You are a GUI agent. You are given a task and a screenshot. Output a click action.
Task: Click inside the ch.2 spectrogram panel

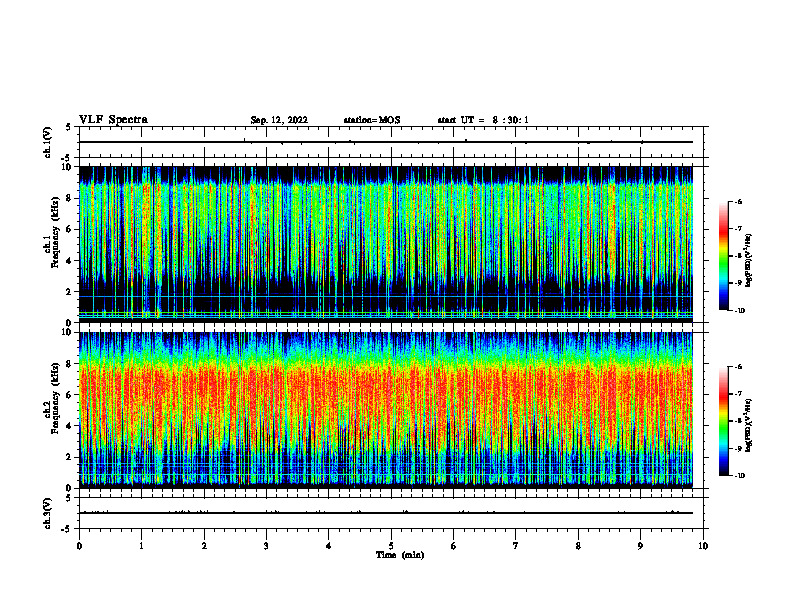pos(391,410)
